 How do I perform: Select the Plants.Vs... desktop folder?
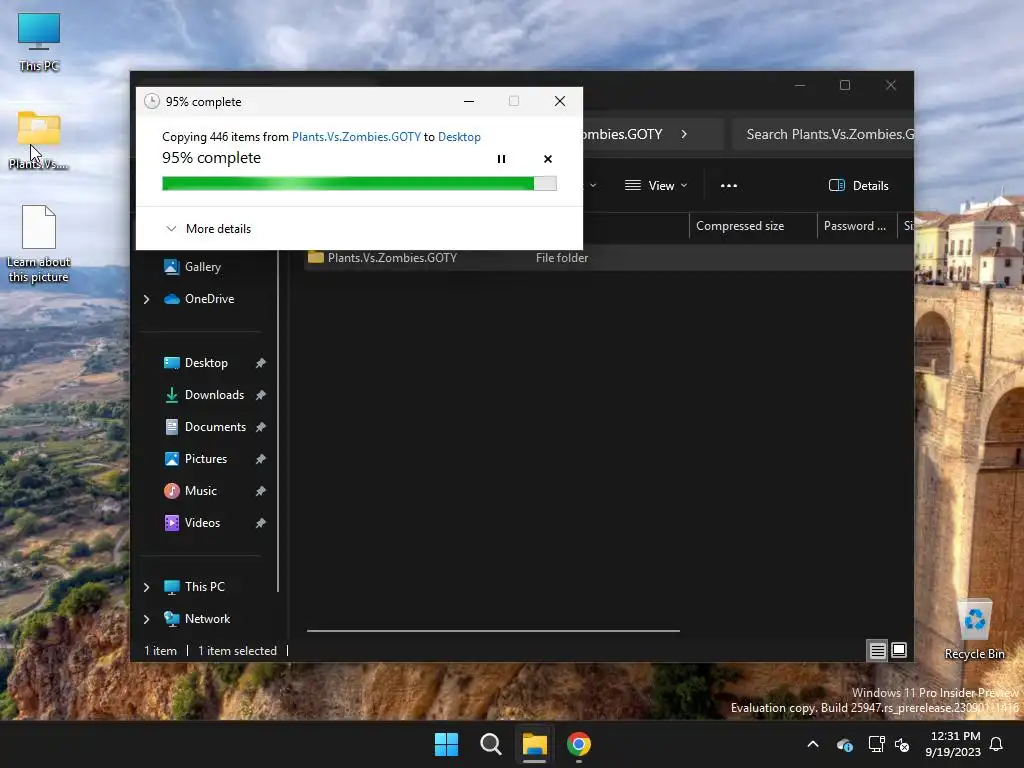(39, 140)
